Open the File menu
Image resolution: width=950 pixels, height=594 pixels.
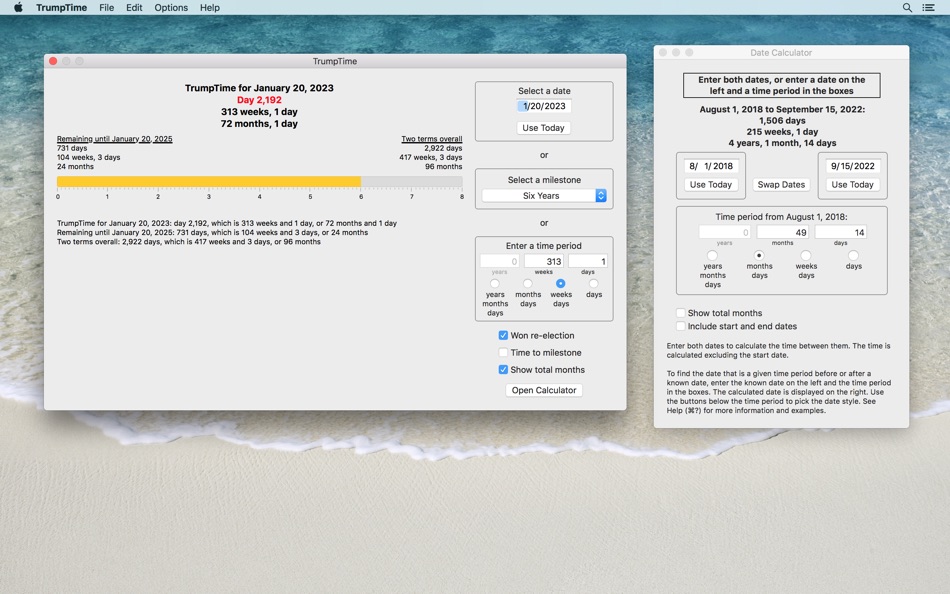[107, 7]
